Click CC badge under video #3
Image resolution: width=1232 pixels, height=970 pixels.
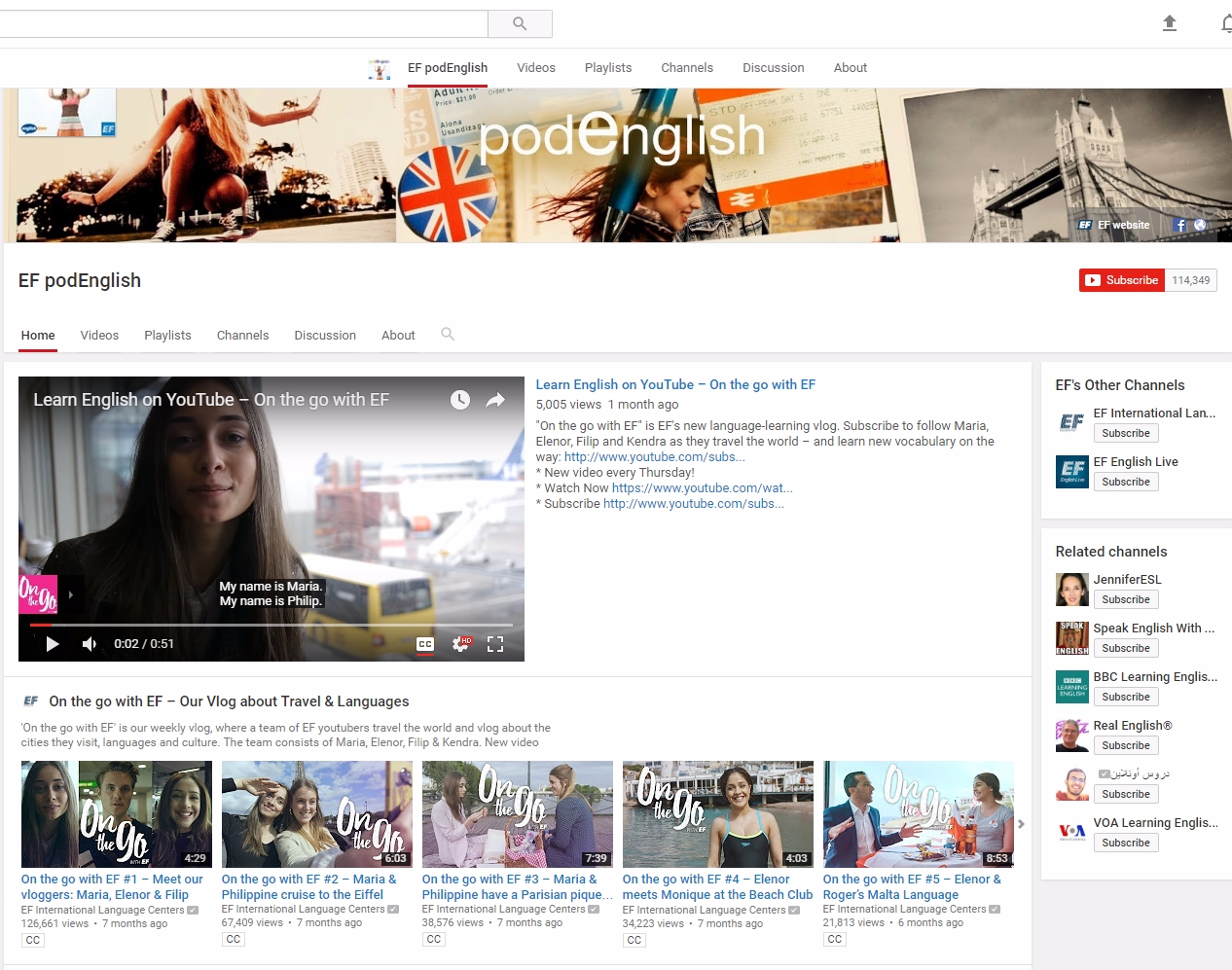point(434,940)
